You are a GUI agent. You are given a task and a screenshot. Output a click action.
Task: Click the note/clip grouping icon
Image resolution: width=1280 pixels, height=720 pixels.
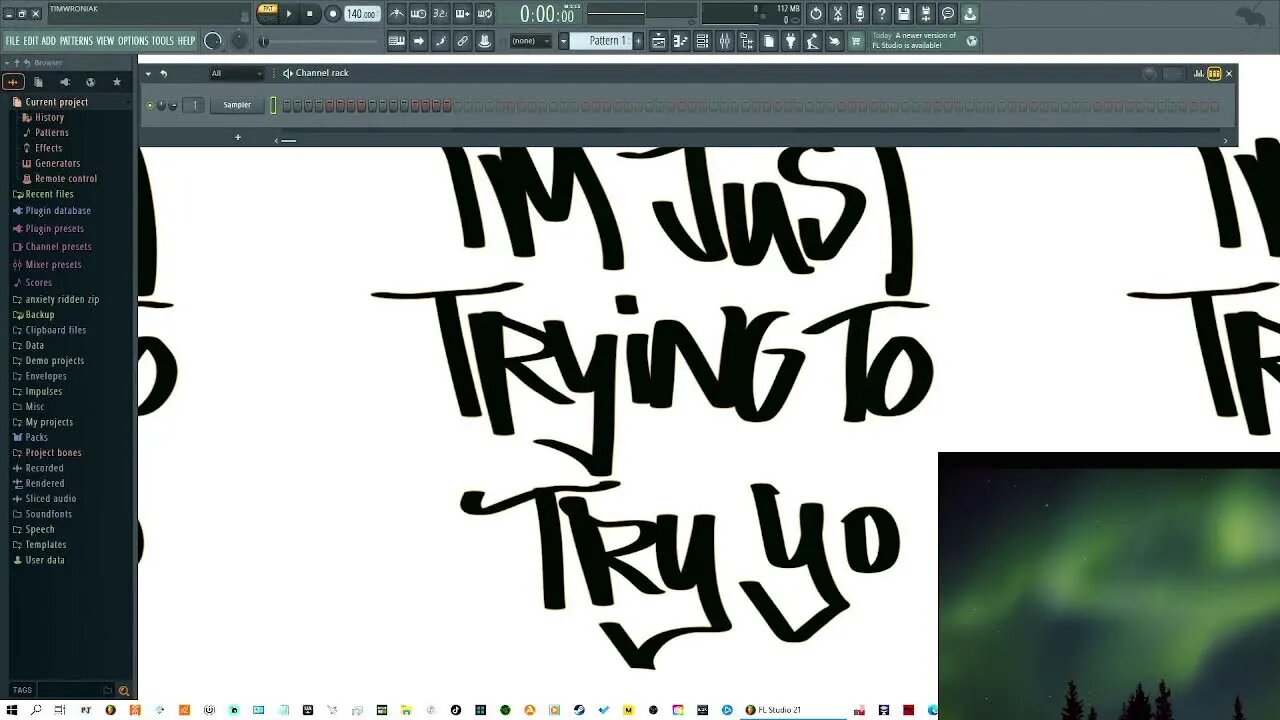tap(440, 41)
